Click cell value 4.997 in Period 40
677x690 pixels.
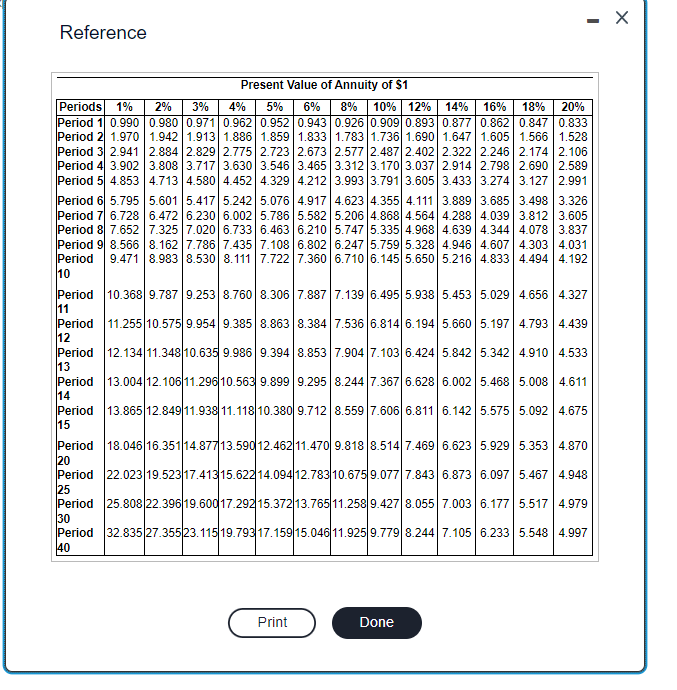[x=573, y=532]
